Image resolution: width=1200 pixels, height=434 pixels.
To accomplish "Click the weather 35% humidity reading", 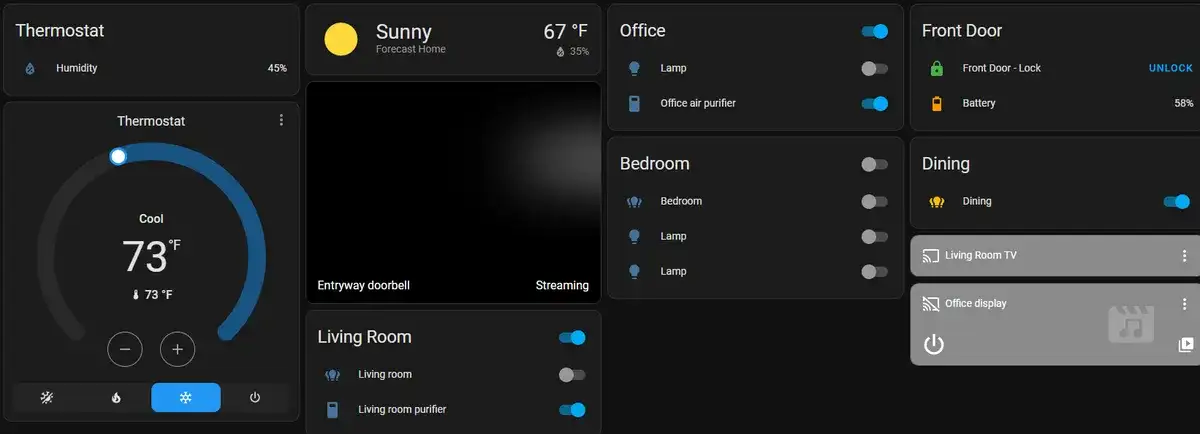I will pyautogui.click(x=573, y=51).
